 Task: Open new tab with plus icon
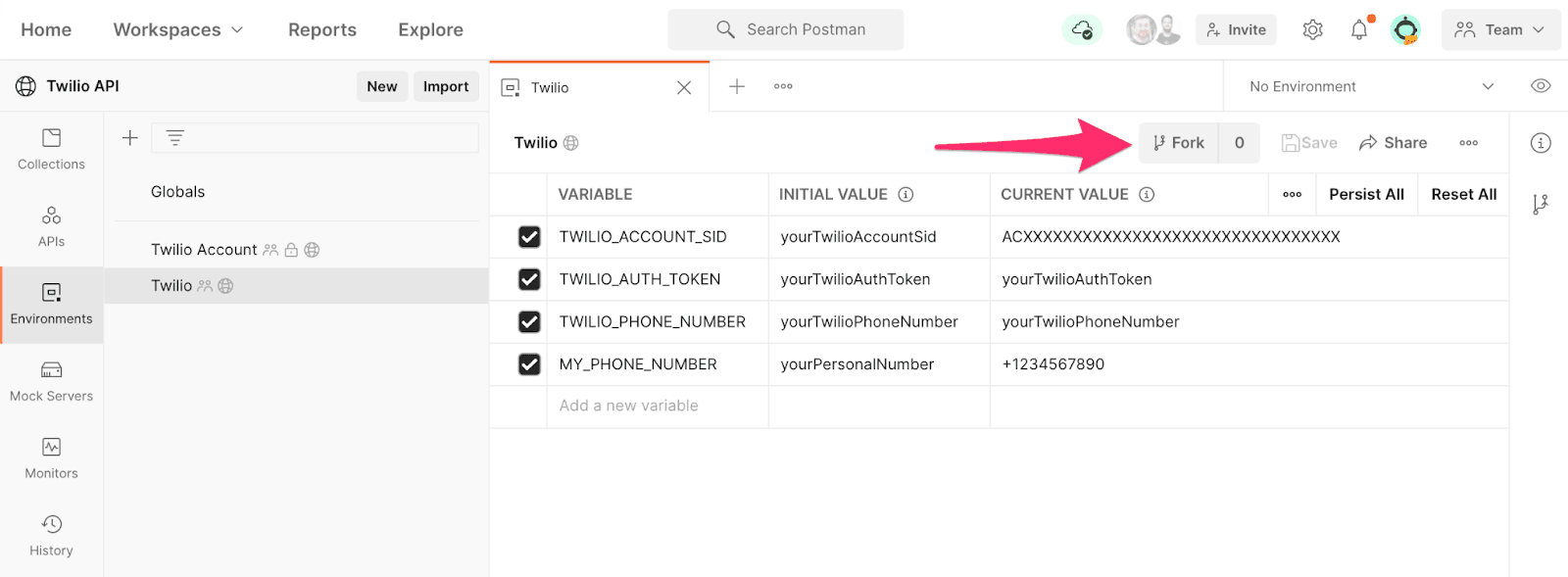click(x=737, y=86)
